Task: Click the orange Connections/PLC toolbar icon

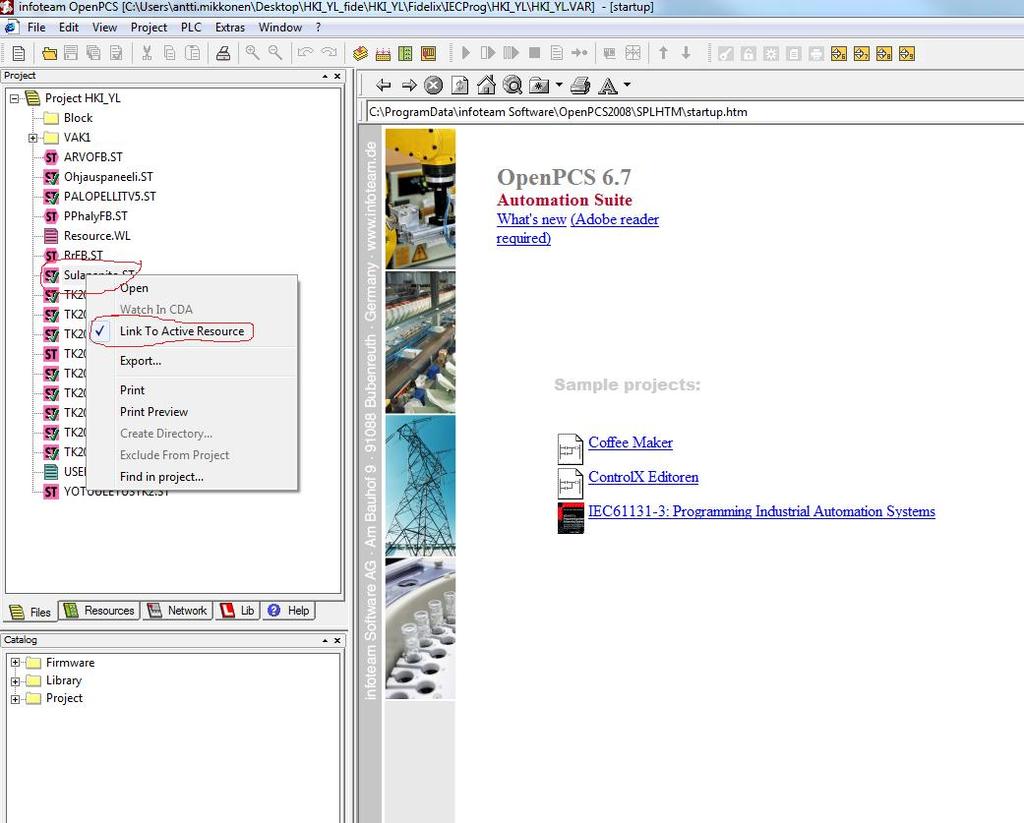Action: (428, 54)
